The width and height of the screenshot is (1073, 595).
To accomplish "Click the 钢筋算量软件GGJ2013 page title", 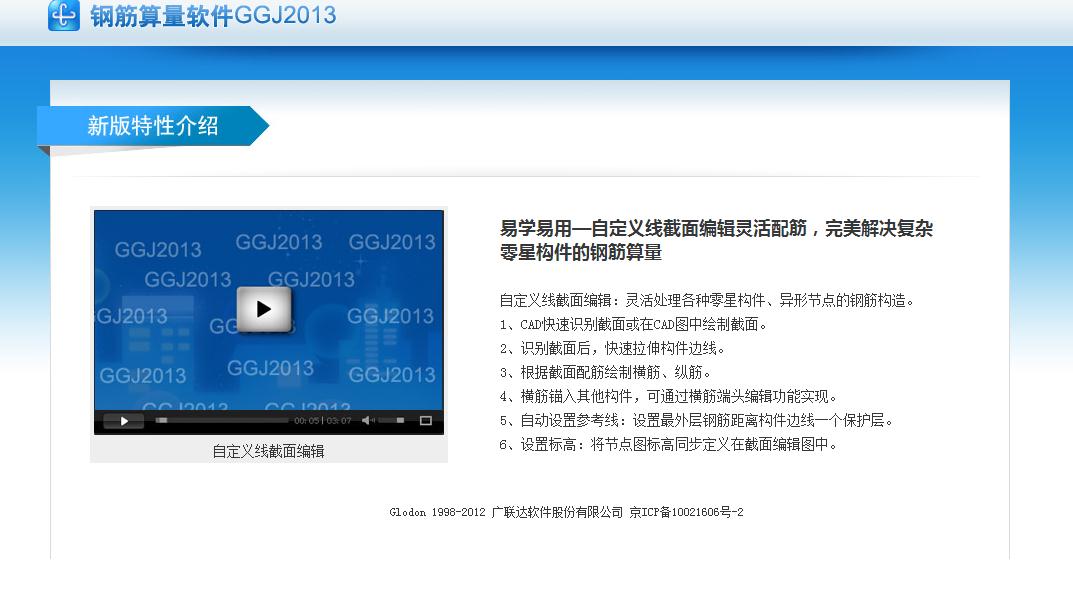I will pyautogui.click(x=213, y=16).
